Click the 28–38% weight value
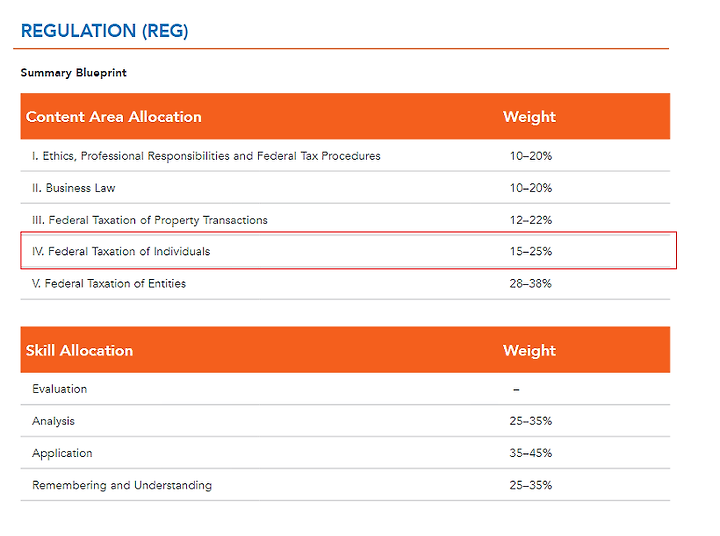Viewport: 720px width, 536px height. (x=530, y=283)
